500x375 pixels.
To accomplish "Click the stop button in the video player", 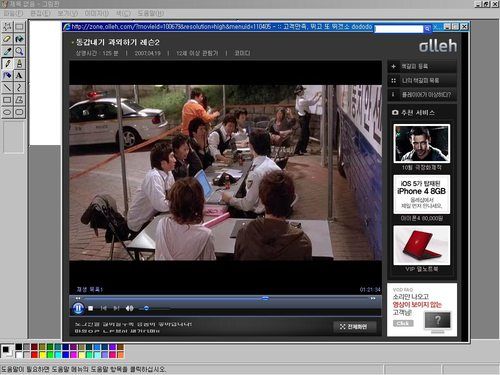I will (91, 308).
